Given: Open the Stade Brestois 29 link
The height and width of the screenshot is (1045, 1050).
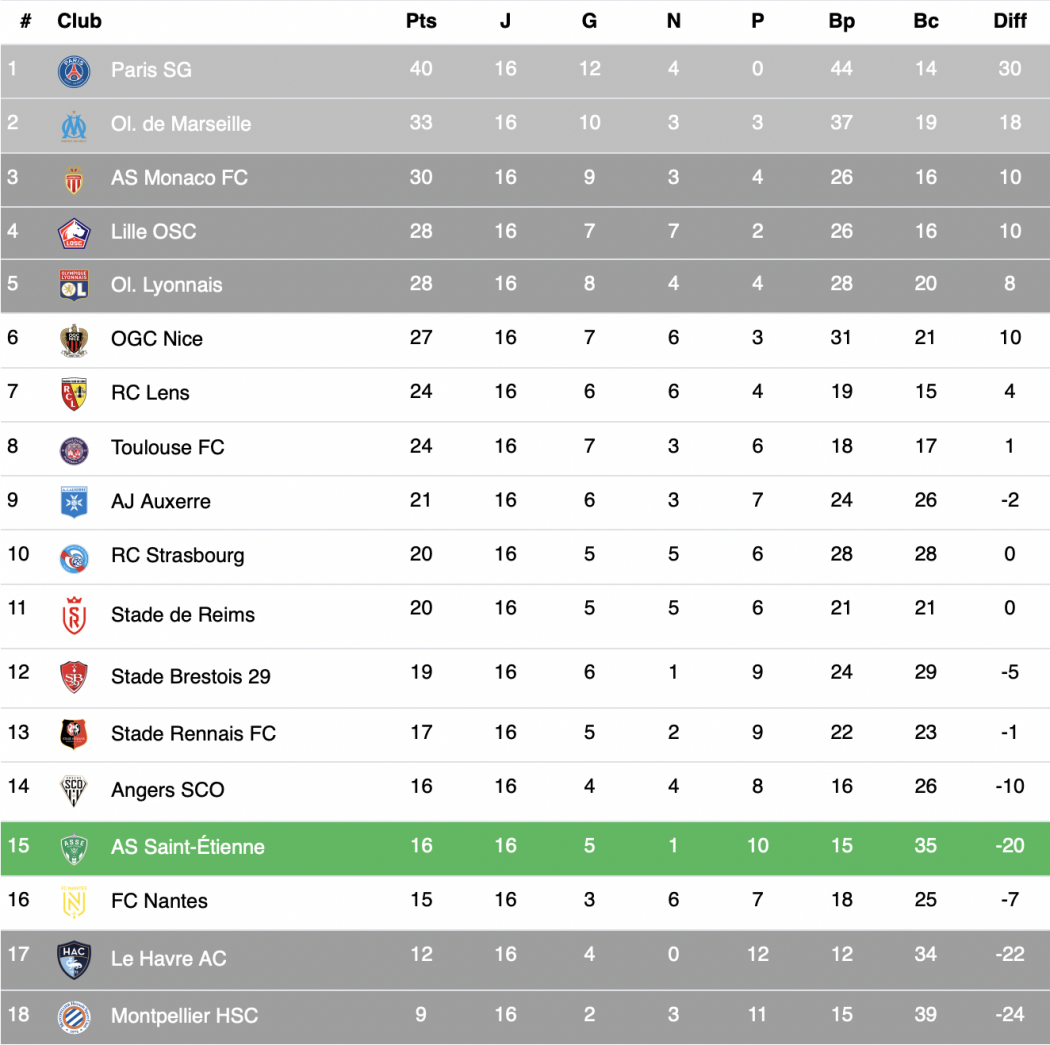Looking at the screenshot, I should tap(191, 676).
